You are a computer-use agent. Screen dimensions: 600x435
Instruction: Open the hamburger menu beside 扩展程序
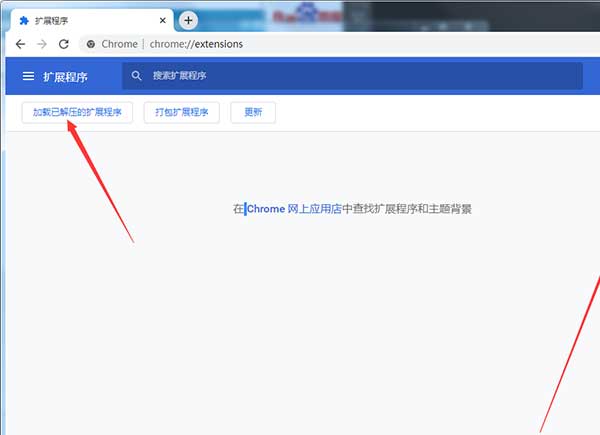pyautogui.click(x=28, y=76)
